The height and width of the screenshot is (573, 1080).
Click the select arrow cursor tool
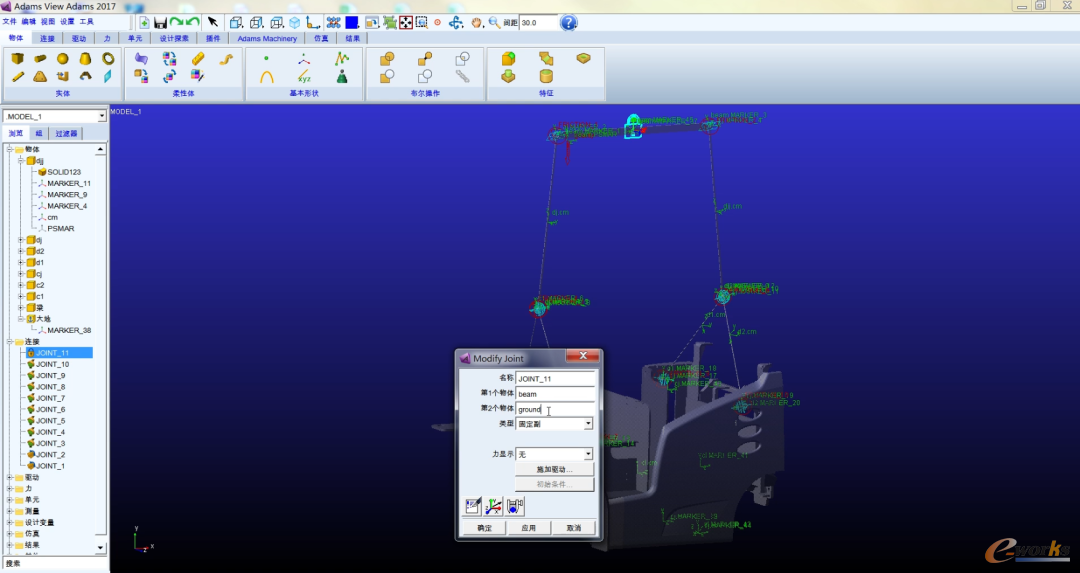(x=213, y=23)
